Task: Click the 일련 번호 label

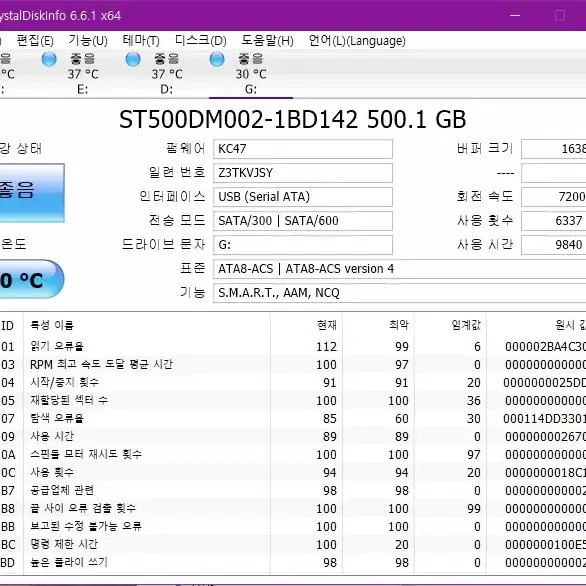Action: point(177,172)
